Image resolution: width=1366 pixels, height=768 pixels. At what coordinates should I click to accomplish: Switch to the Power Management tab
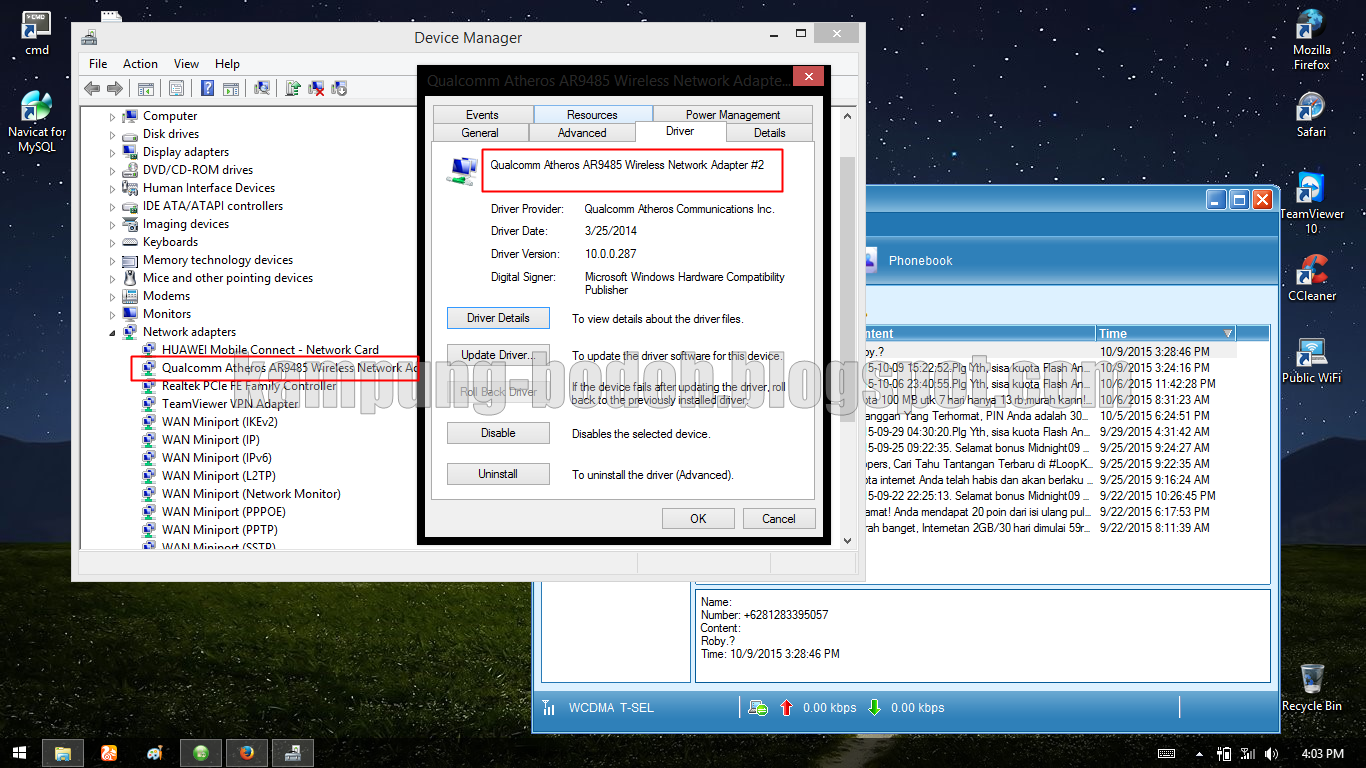click(733, 114)
